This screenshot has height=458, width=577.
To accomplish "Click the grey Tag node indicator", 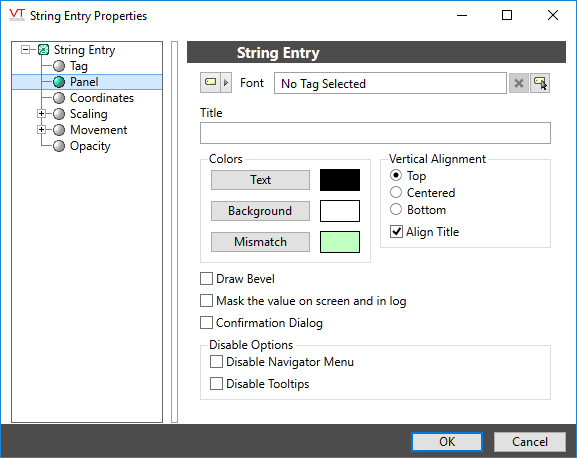I will pos(59,66).
